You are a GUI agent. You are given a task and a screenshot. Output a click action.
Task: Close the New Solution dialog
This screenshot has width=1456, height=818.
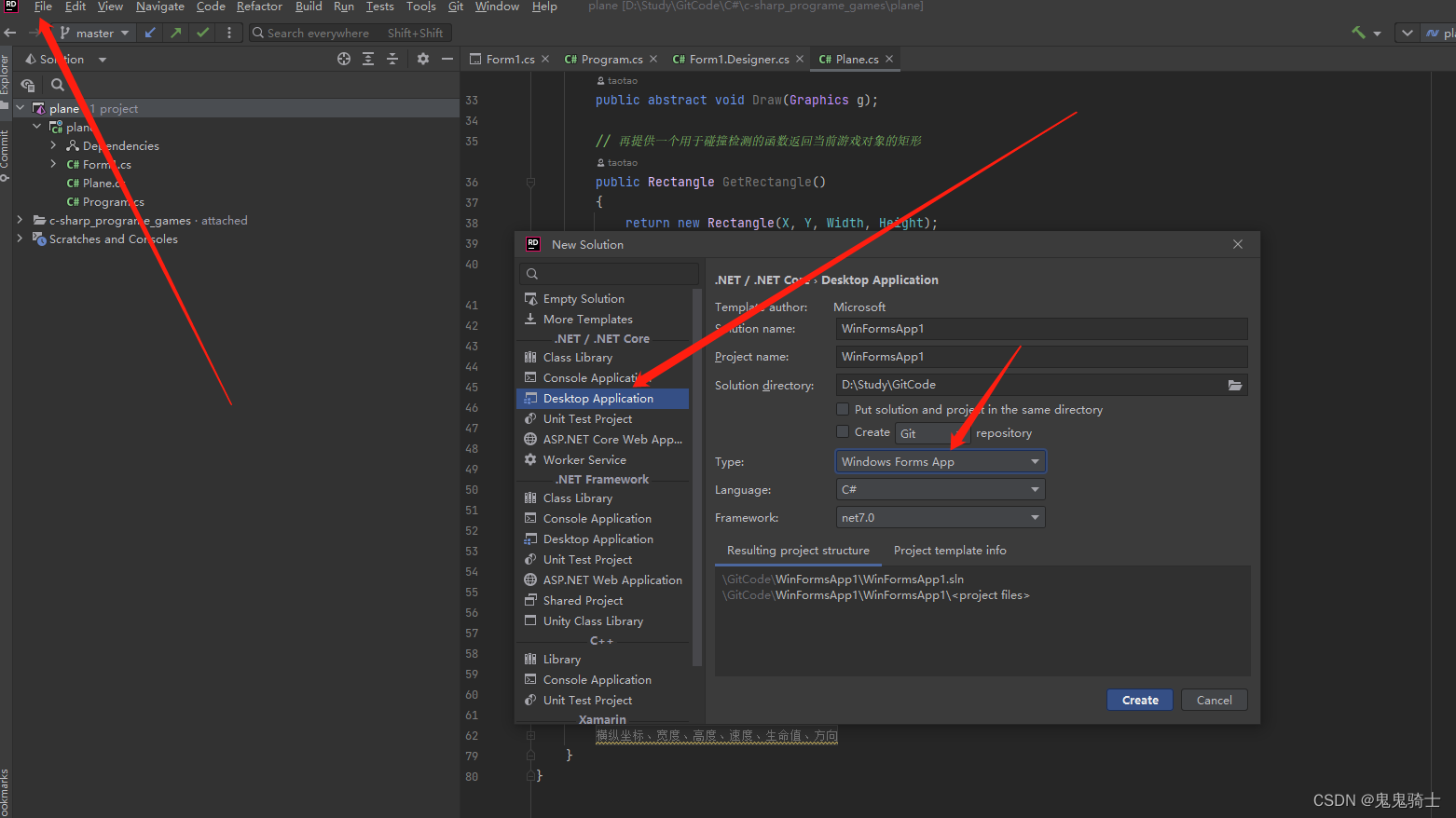pyautogui.click(x=1238, y=244)
